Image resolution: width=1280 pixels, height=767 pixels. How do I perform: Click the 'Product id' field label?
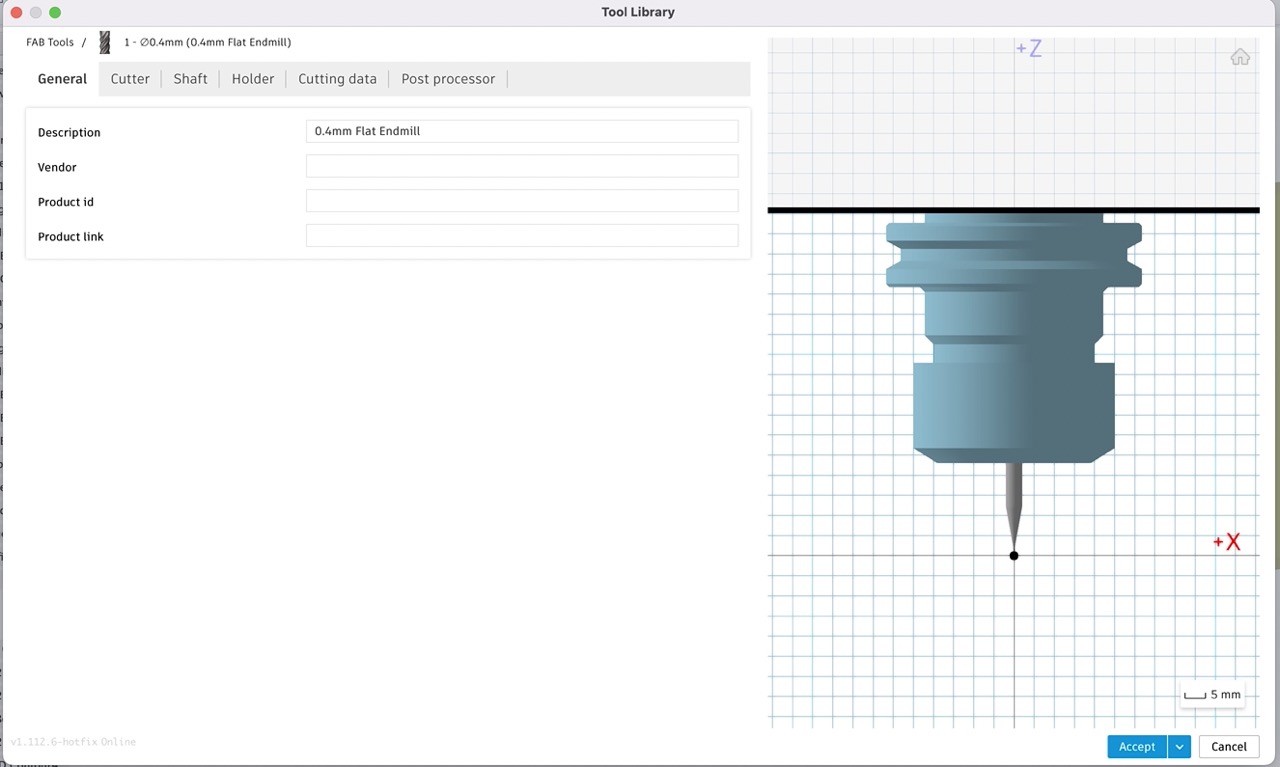pyautogui.click(x=66, y=202)
